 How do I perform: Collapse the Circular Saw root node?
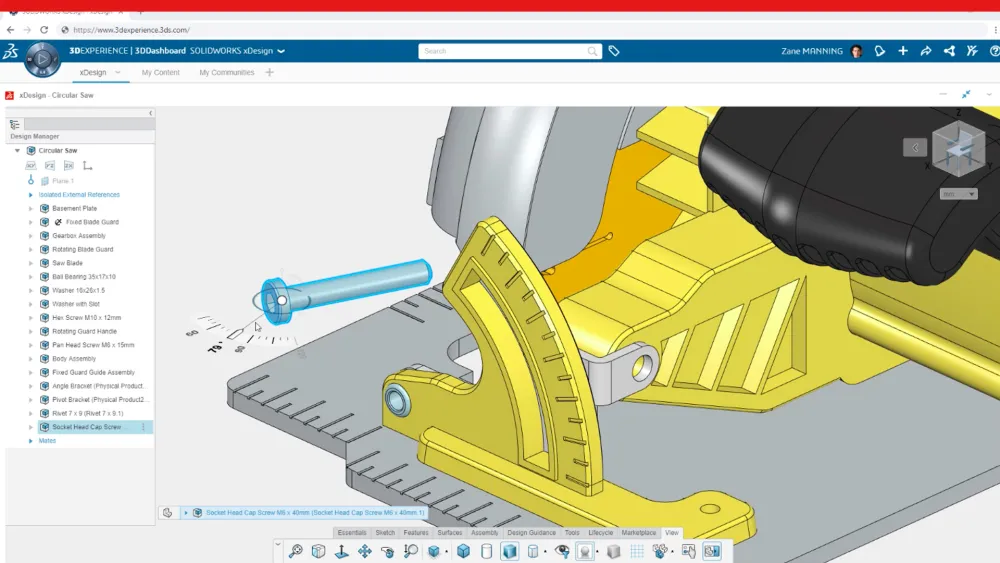tap(17, 150)
